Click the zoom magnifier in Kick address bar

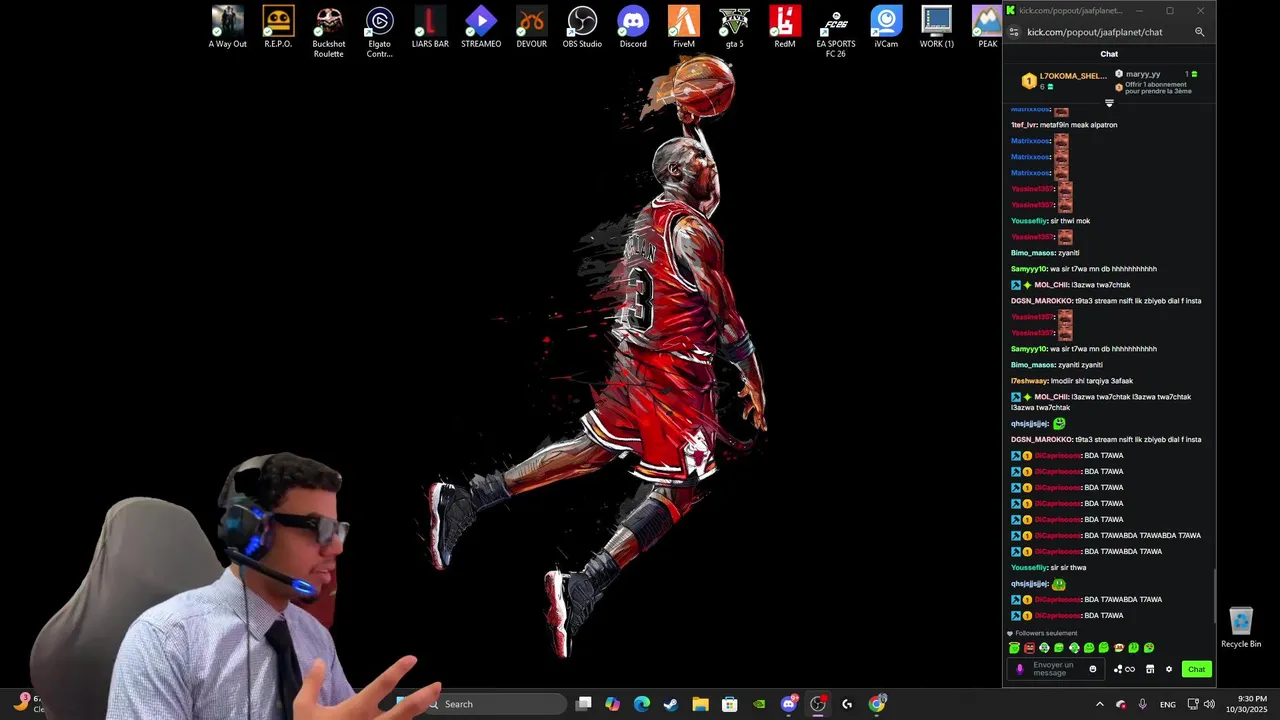click(1199, 32)
